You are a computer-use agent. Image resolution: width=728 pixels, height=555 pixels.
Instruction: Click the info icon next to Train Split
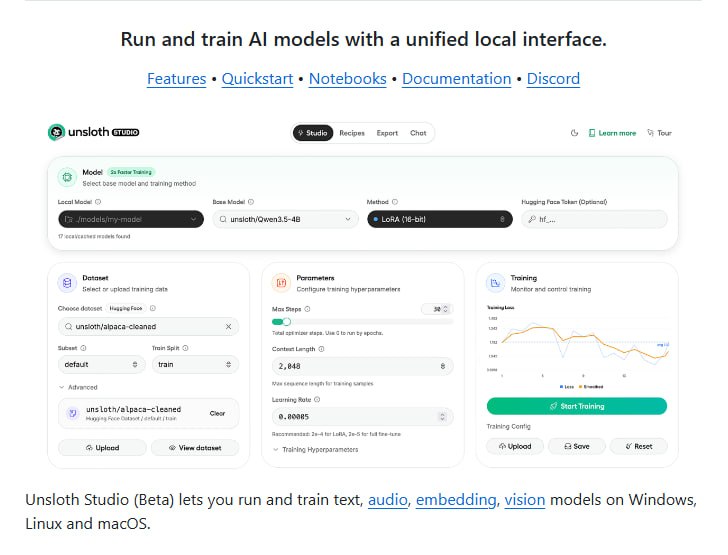tap(186, 348)
